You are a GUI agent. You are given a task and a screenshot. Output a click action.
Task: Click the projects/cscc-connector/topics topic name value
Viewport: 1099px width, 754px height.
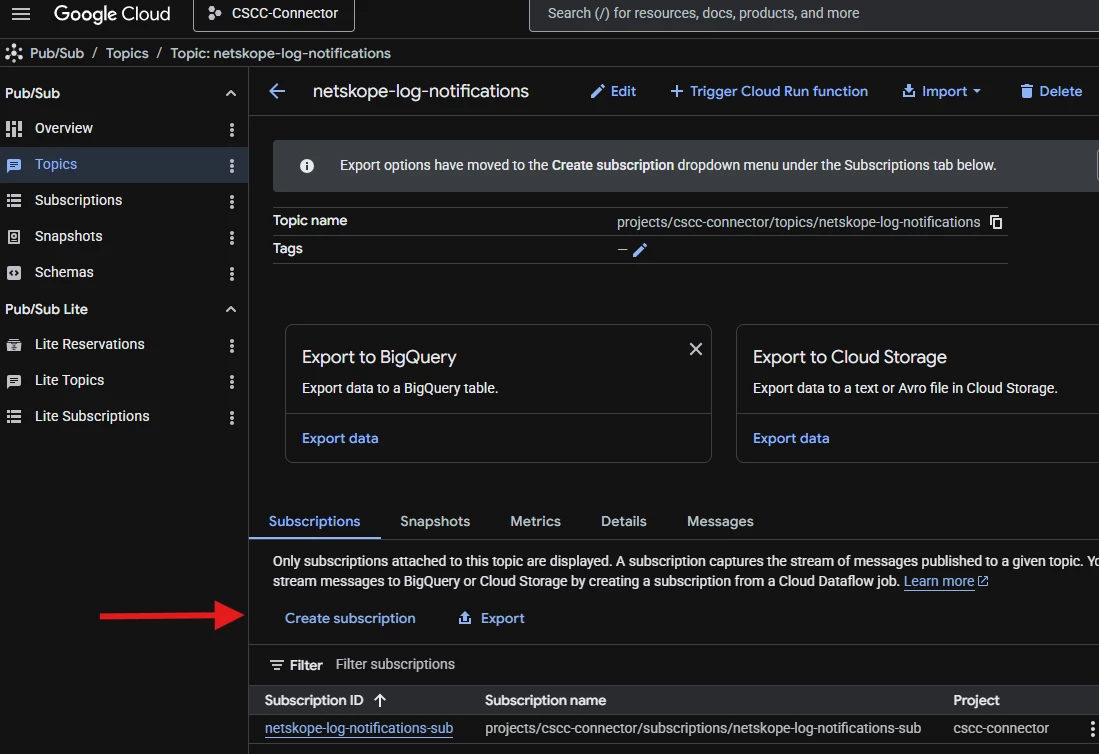coord(798,222)
